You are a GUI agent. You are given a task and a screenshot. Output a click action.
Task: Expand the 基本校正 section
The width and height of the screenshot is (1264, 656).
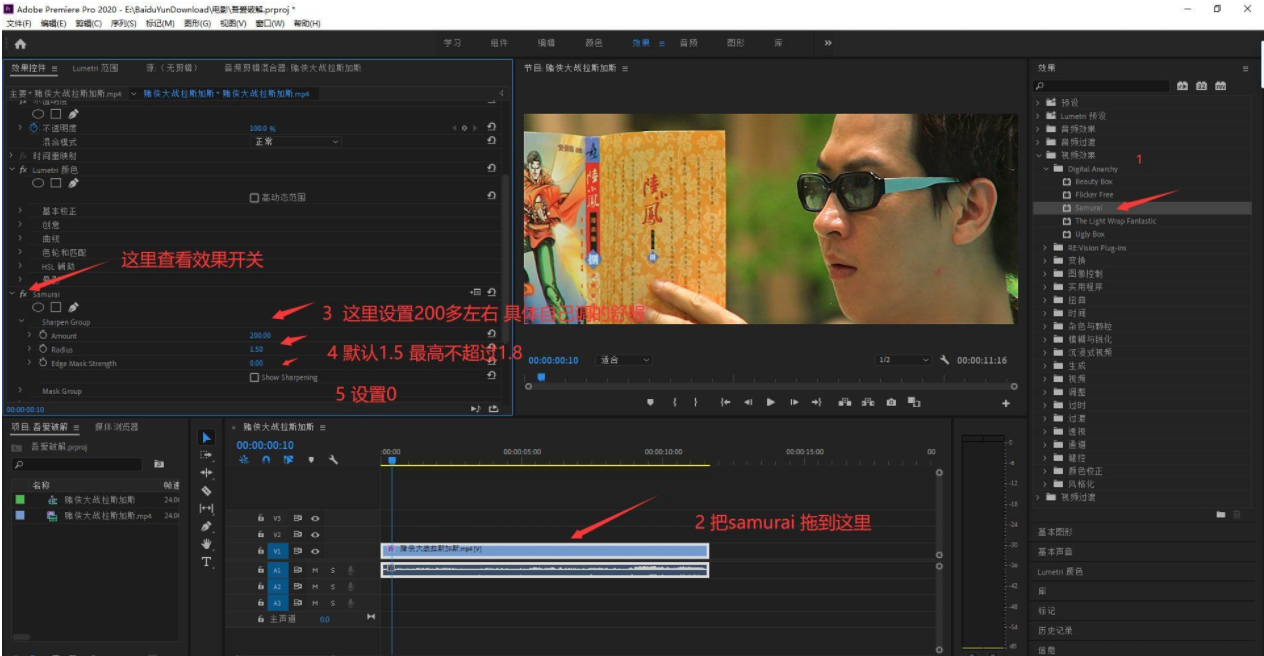[21, 211]
